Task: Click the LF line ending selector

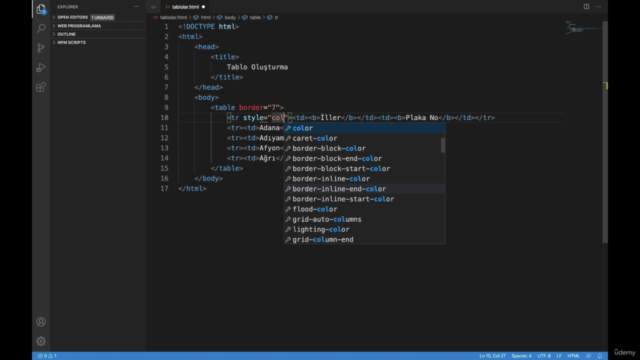Action: coord(559,356)
